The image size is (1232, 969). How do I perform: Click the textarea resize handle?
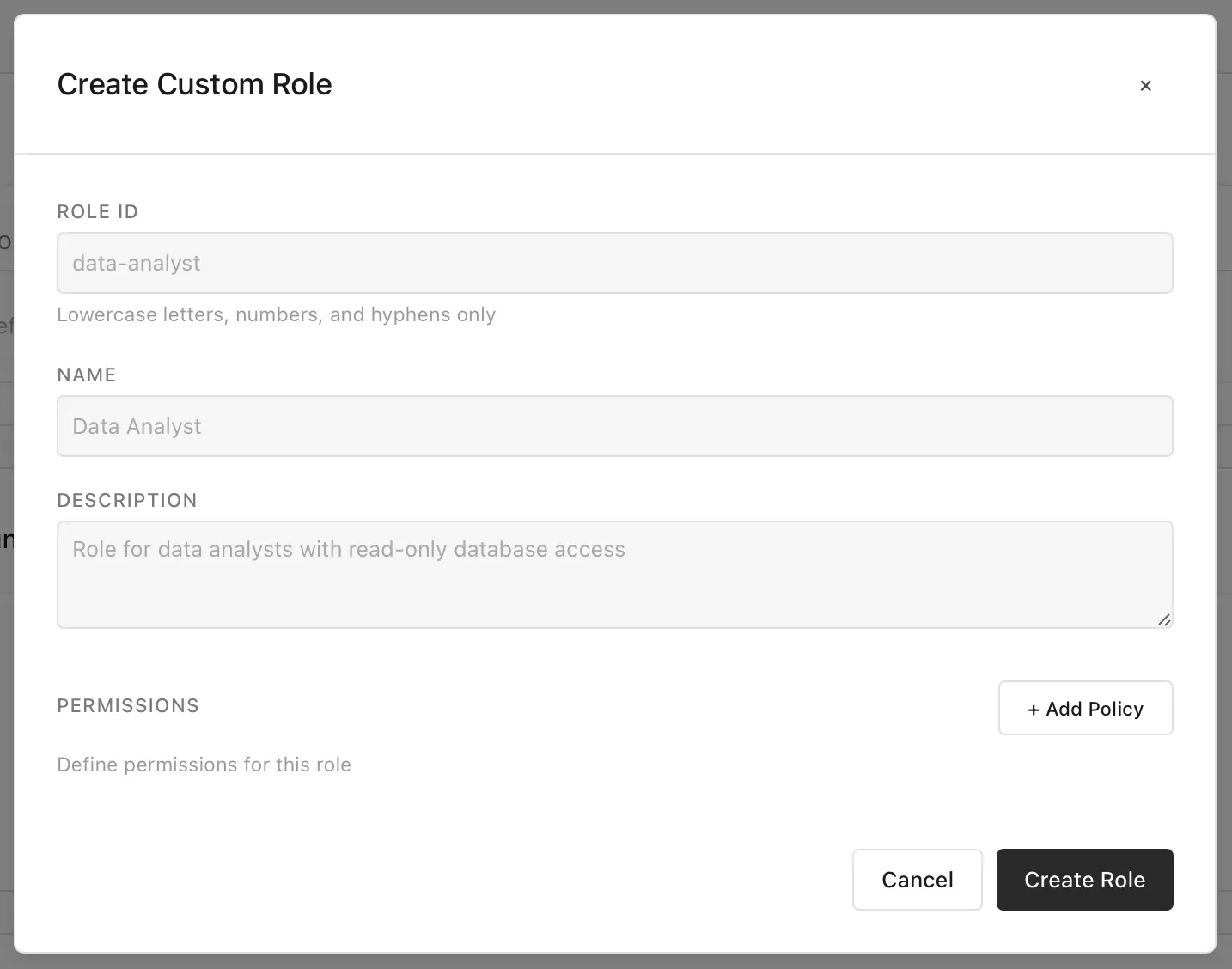pyautogui.click(x=1165, y=619)
